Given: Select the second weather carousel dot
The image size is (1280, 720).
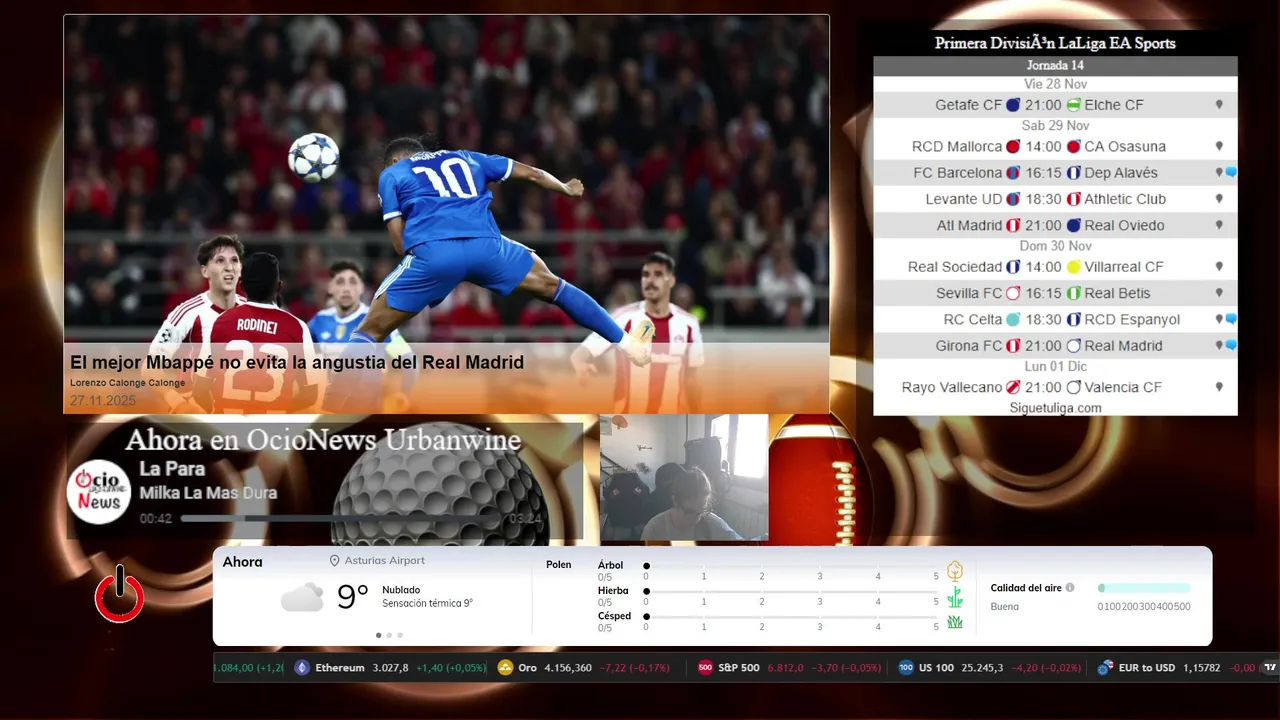Looking at the screenshot, I should (389, 635).
